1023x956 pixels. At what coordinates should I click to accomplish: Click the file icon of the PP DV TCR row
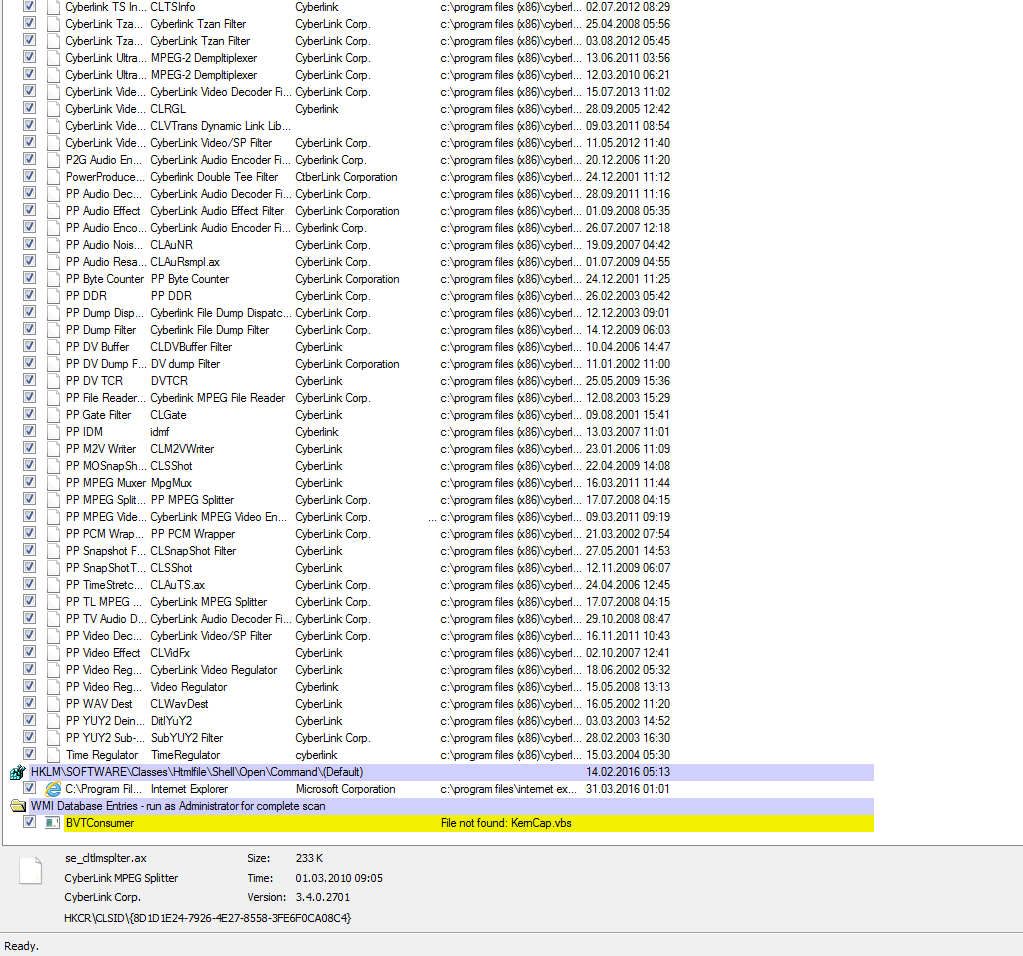pos(53,381)
